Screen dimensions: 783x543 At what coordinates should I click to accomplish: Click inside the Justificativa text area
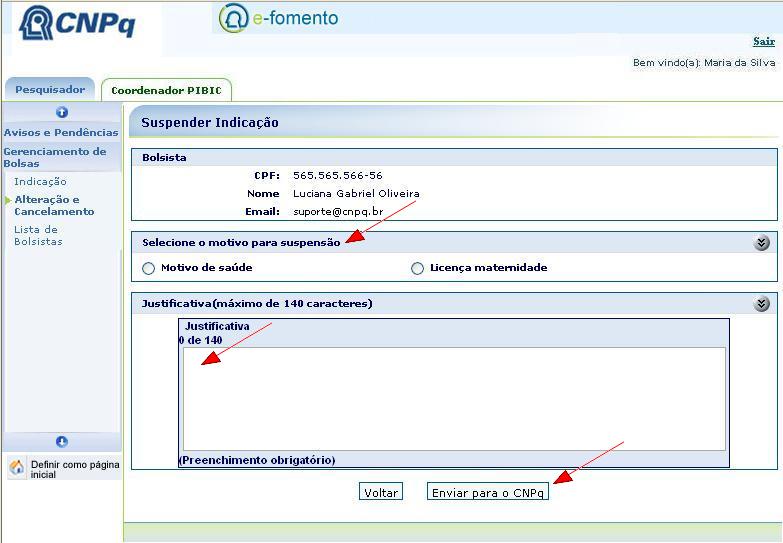point(454,398)
